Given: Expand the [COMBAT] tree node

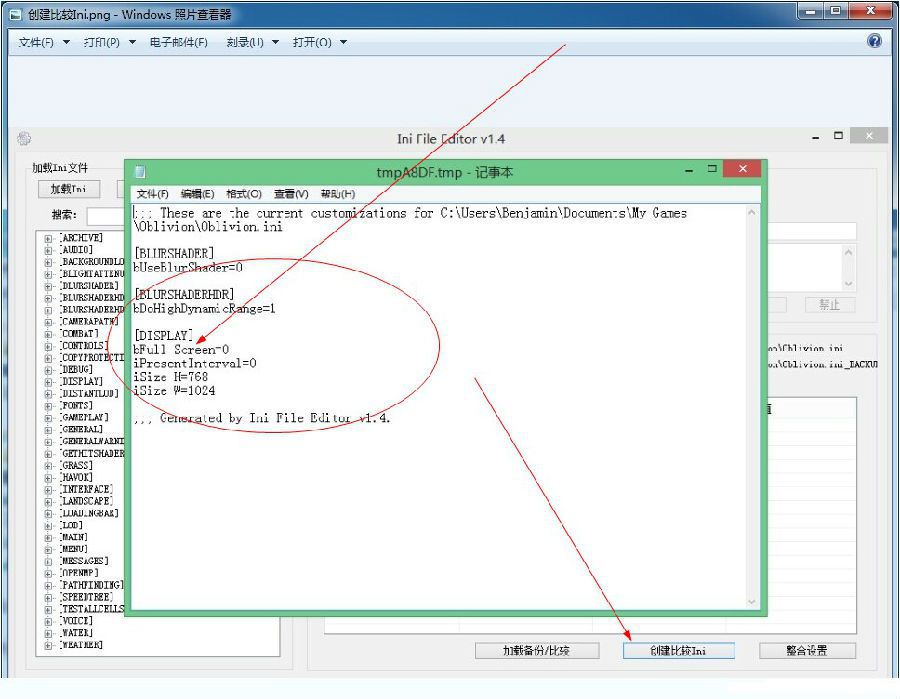Looking at the screenshot, I should [x=48, y=334].
